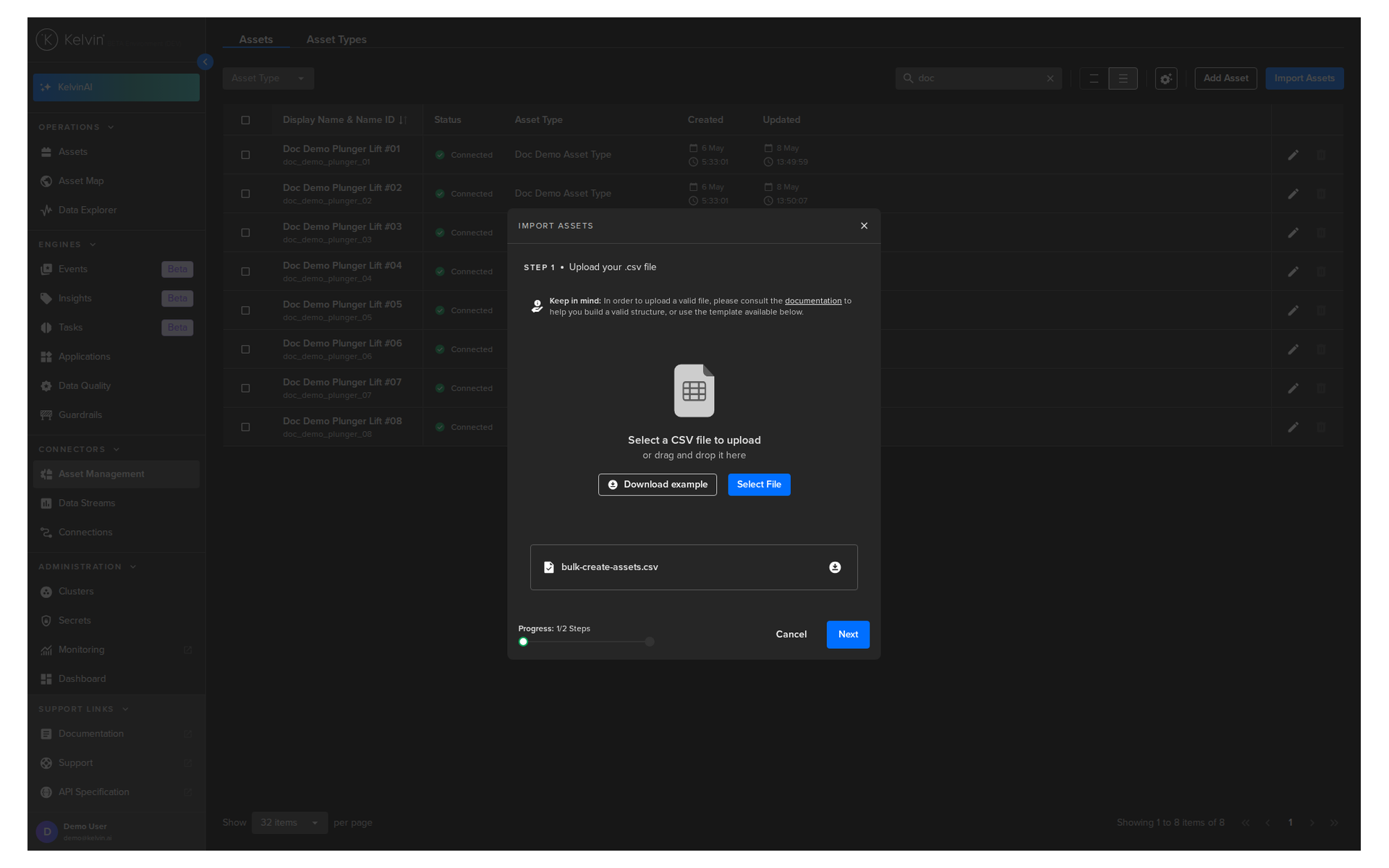Screen dimensions: 1389x868
Task: Check the Doc Demo Plunger Lift #04 row
Action: point(245,272)
